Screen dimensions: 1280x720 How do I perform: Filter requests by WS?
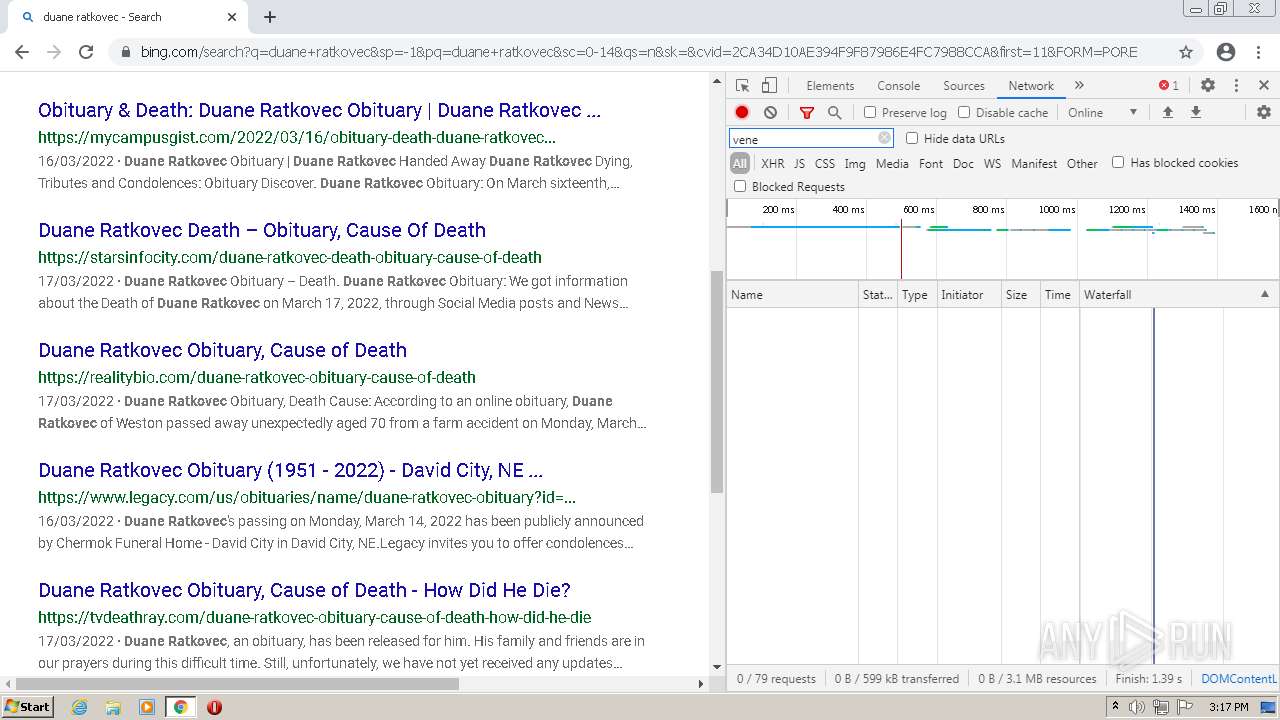[x=992, y=164]
